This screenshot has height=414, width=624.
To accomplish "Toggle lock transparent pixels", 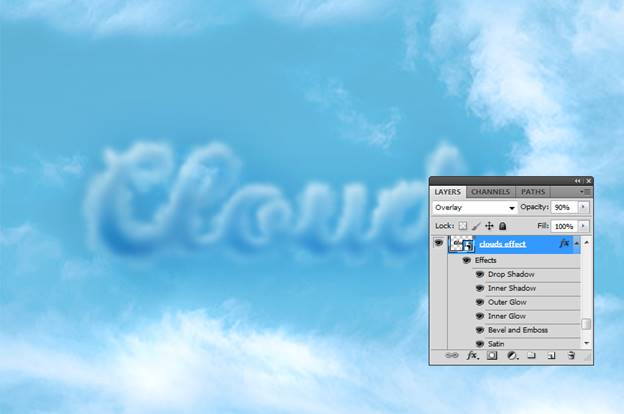I will coord(462,226).
